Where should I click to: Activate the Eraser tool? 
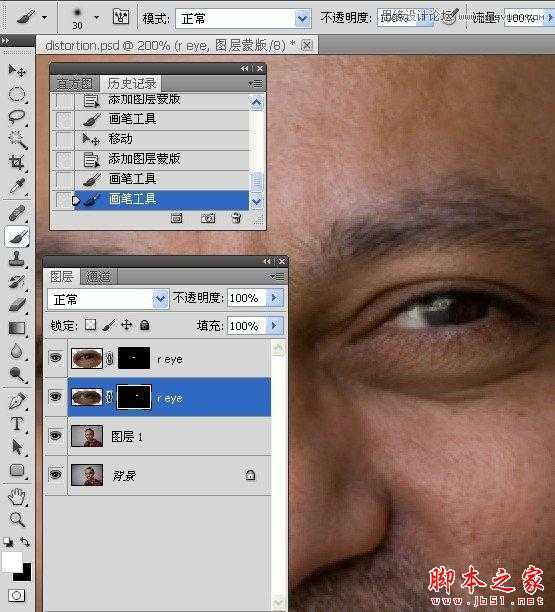click(17, 305)
